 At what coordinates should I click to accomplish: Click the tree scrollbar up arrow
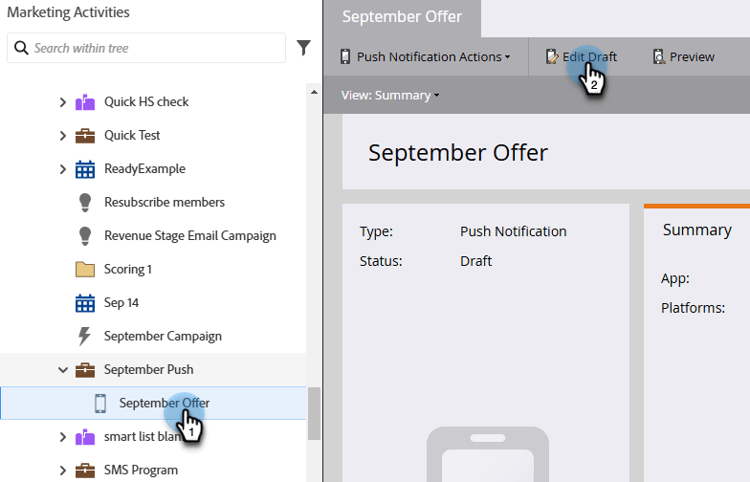[314, 92]
